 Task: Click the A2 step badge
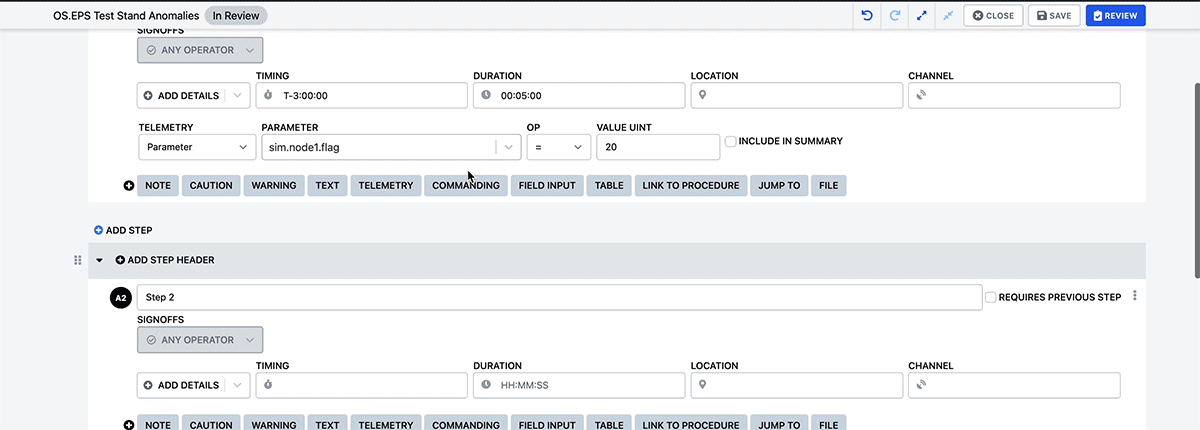121,297
